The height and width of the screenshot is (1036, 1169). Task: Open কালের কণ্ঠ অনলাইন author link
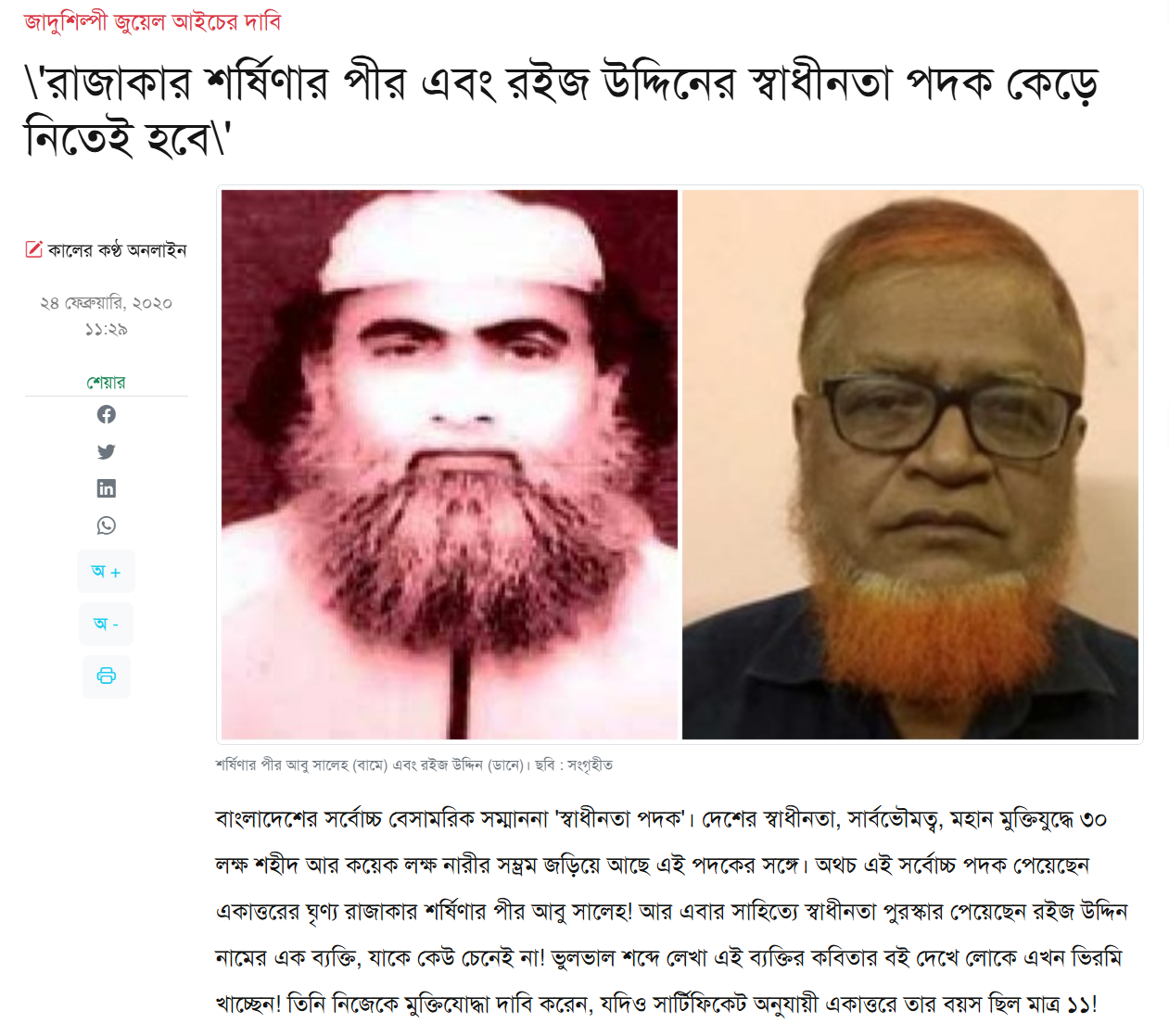pyautogui.click(x=117, y=250)
